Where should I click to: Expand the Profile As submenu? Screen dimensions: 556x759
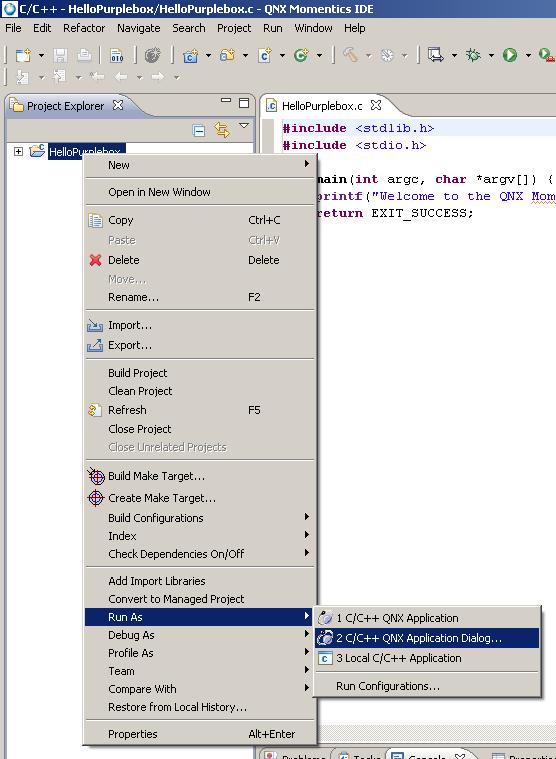coord(200,653)
